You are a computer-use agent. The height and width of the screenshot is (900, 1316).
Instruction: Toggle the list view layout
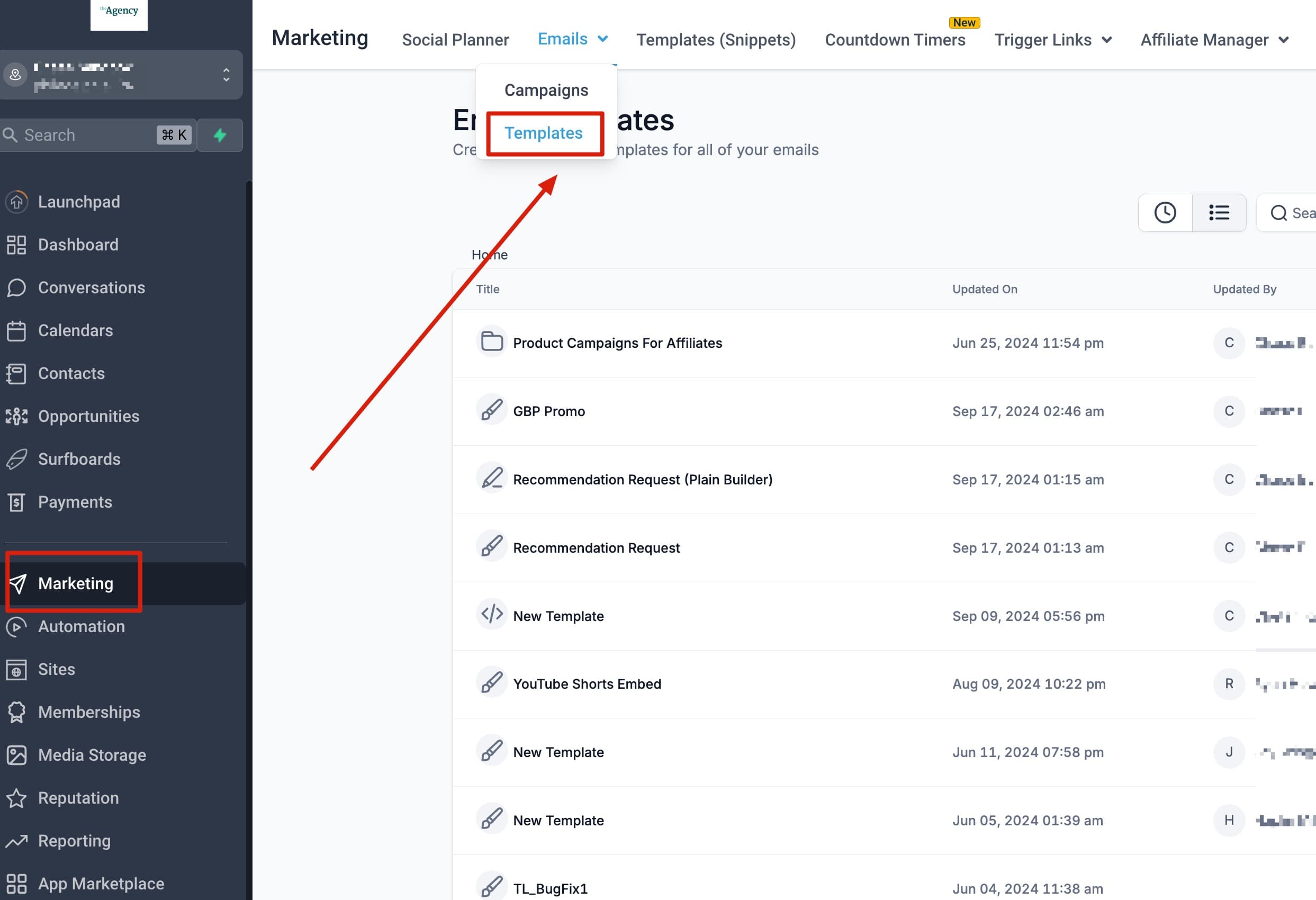click(1219, 212)
